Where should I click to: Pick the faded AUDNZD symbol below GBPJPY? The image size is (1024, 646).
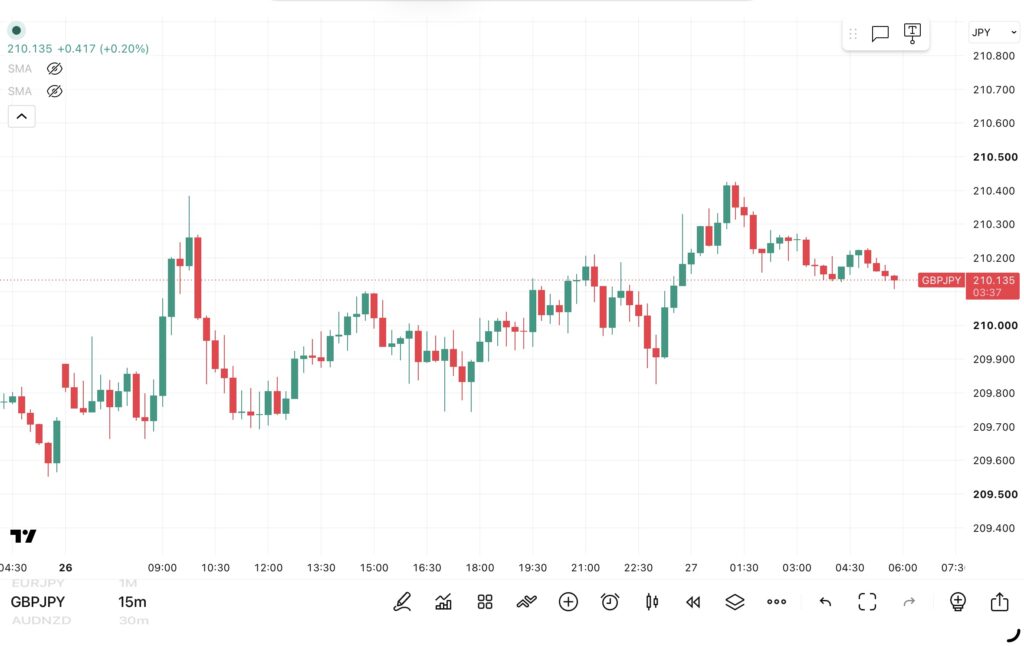[x=40, y=620]
